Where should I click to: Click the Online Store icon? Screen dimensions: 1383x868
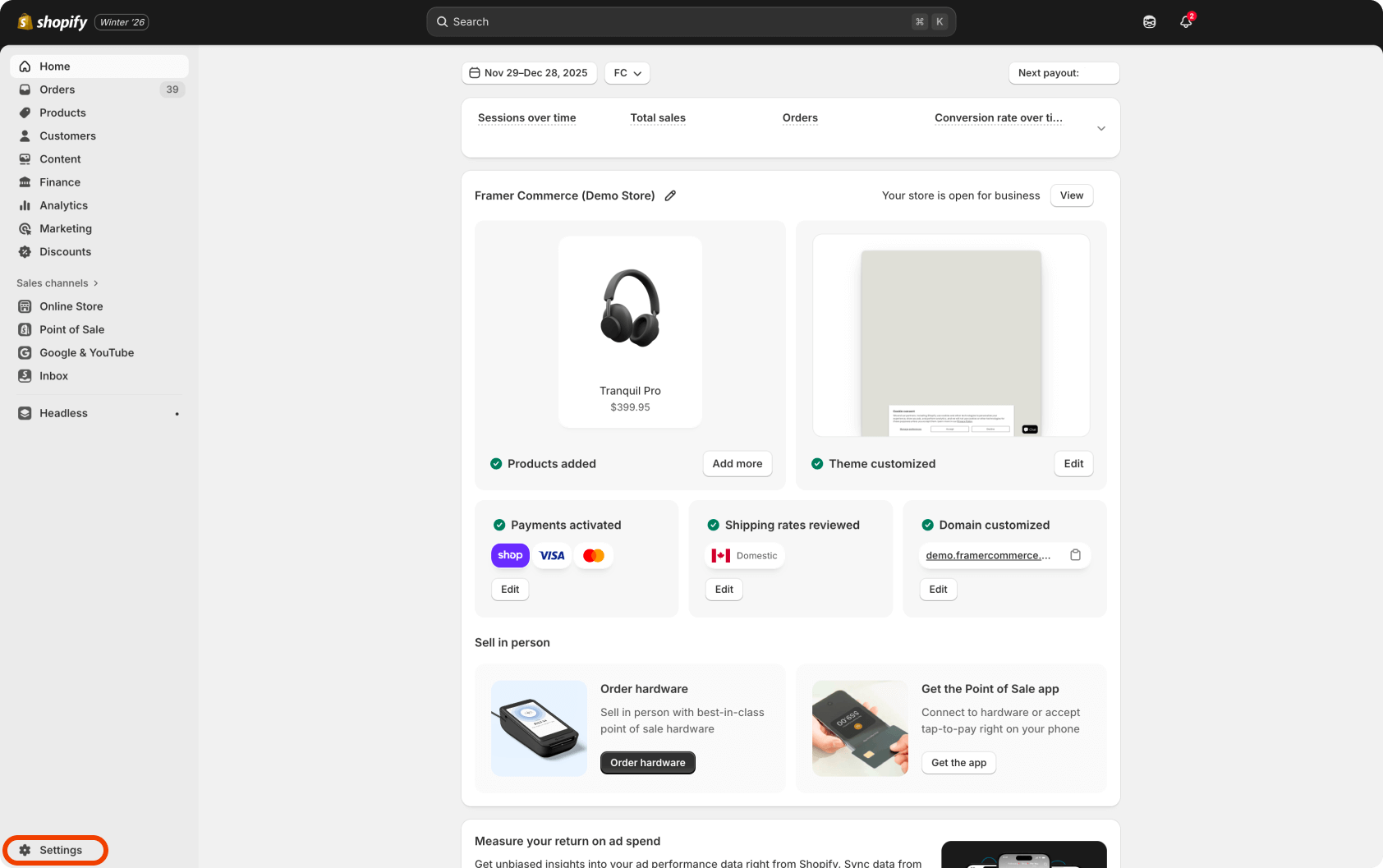[x=25, y=306]
